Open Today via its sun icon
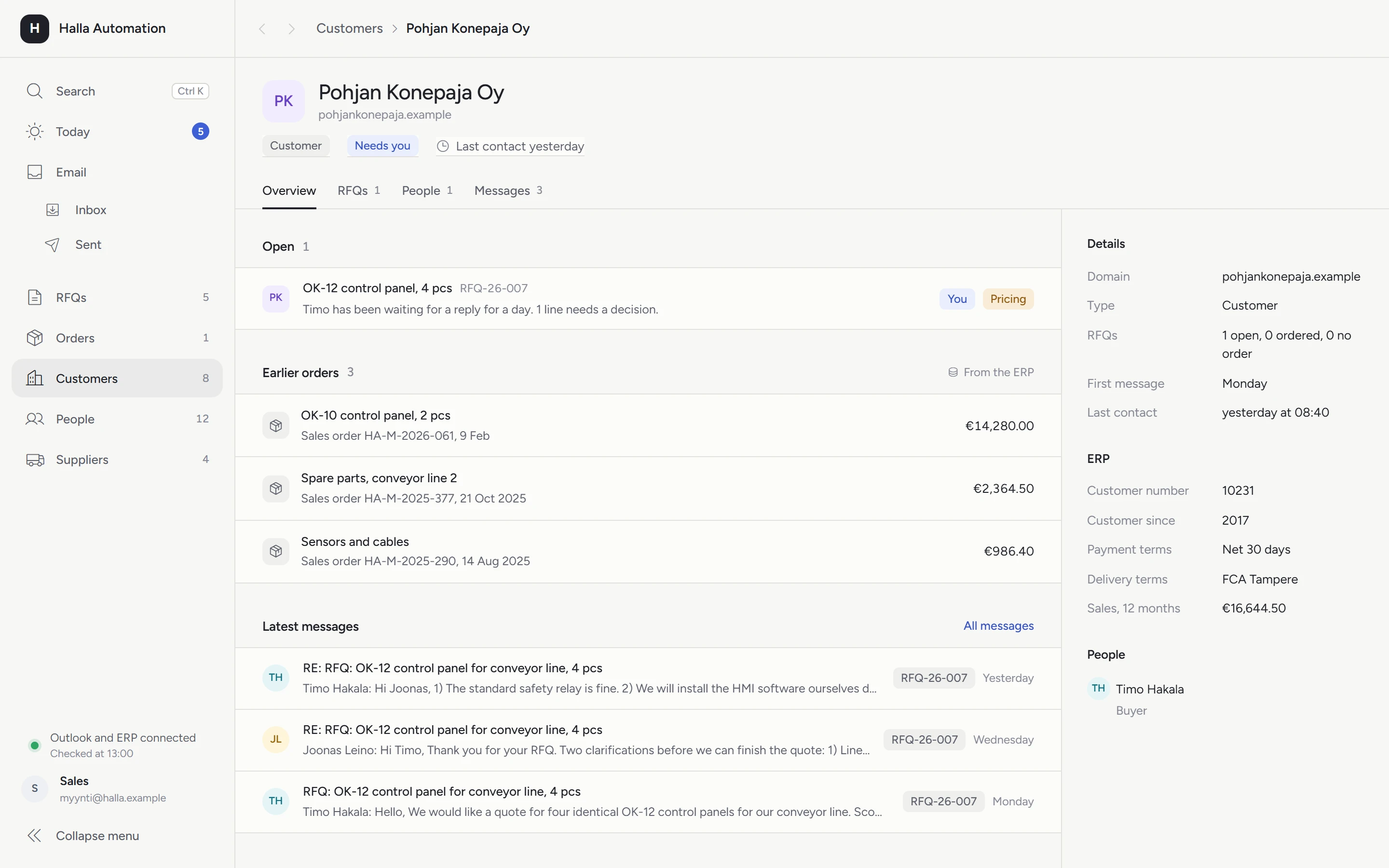 (34, 132)
